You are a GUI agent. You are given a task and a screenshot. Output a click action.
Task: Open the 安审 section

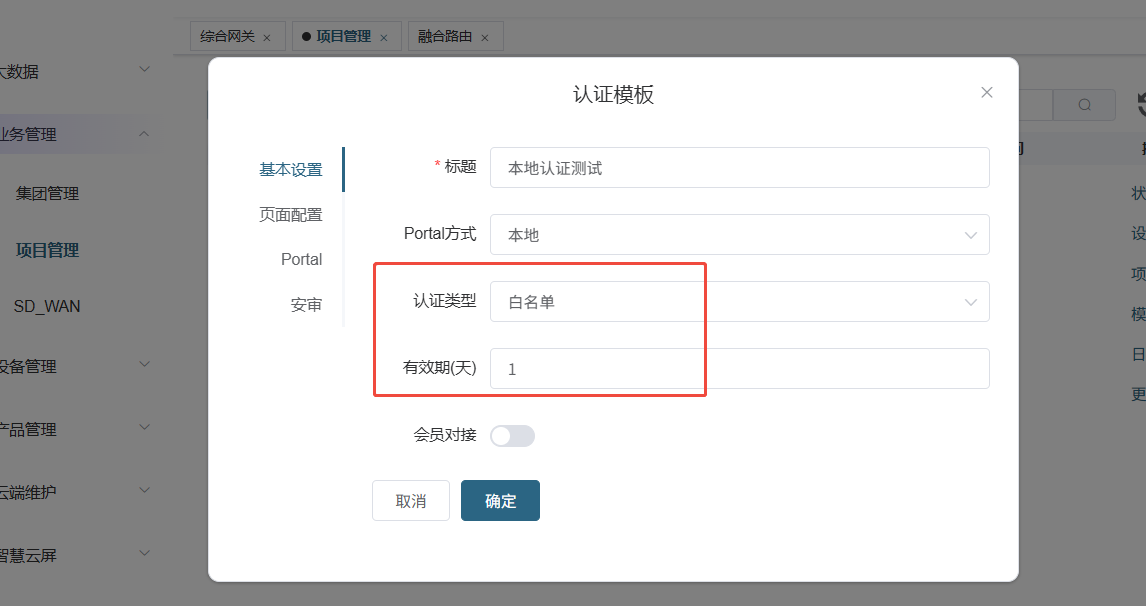click(306, 305)
